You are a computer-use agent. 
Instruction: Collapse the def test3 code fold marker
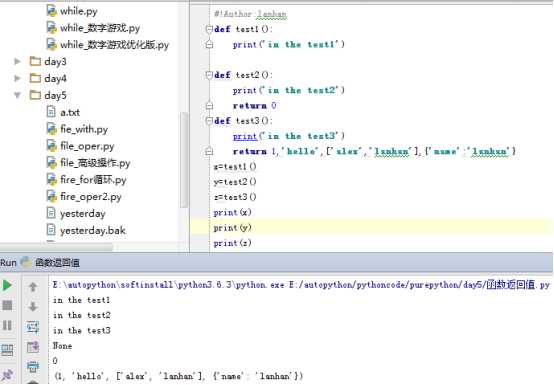point(209,121)
